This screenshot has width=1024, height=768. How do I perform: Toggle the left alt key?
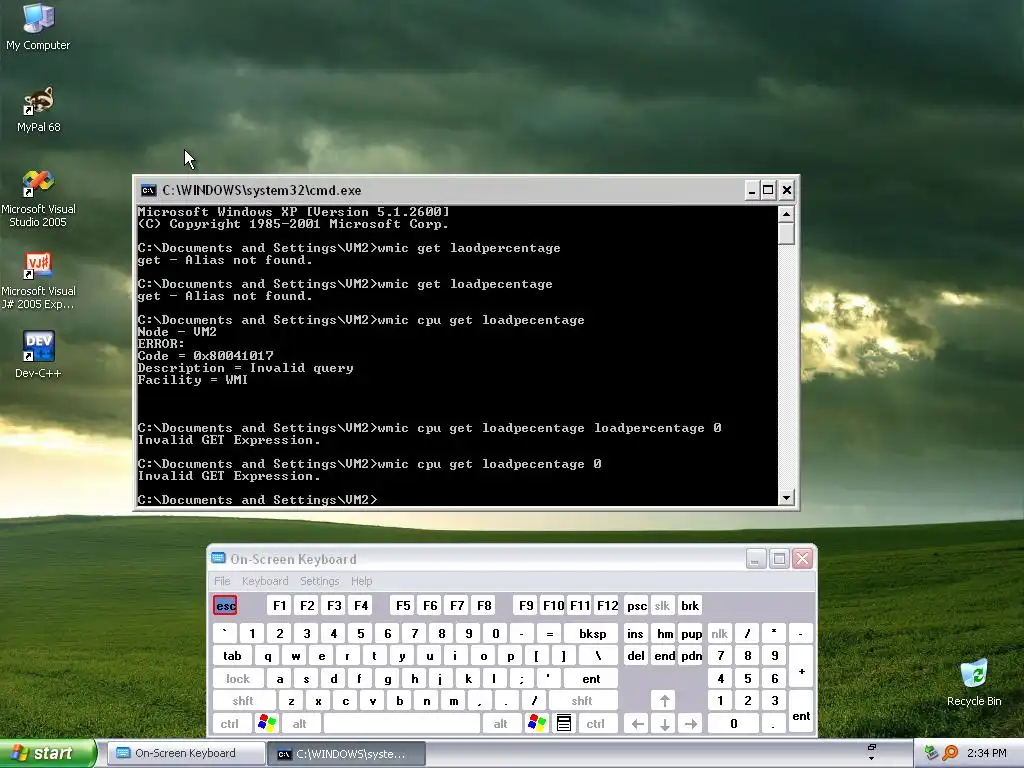click(x=299, y=723)
